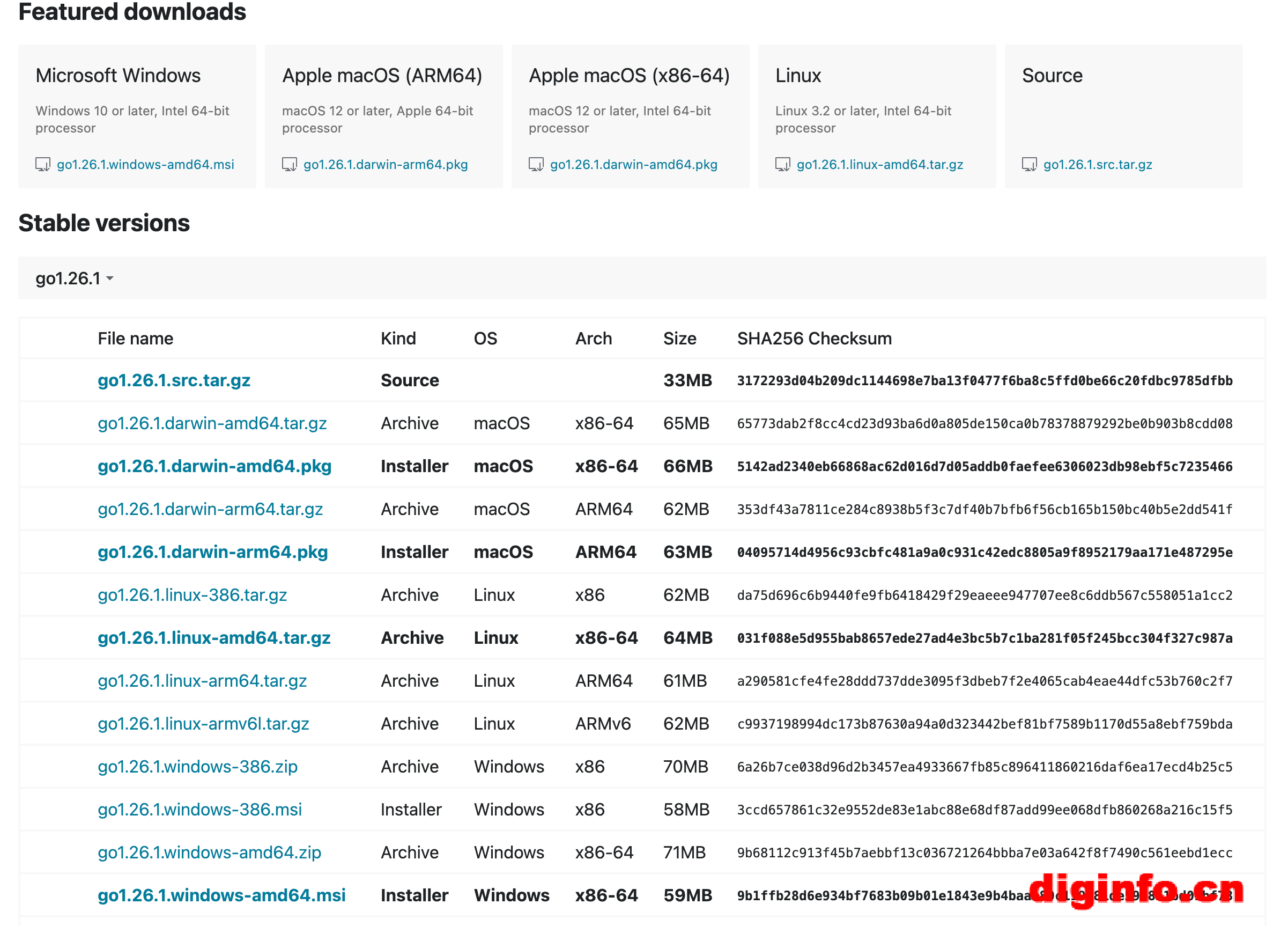Click download icon beside linux-amd64.tar.gz in featured downloads
The height and width of the screenshot is (926, 1288).
pyautogui.click(x=782, y=164)
